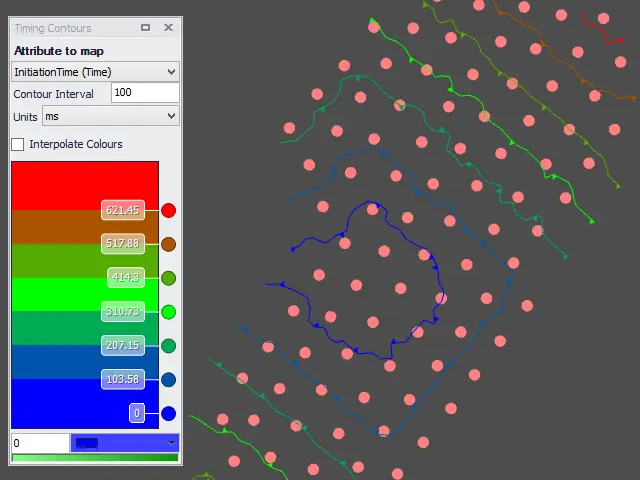Enable the Interpolate Colours checkbox
Screen dimensions: 640x480
tap(18, 144)
